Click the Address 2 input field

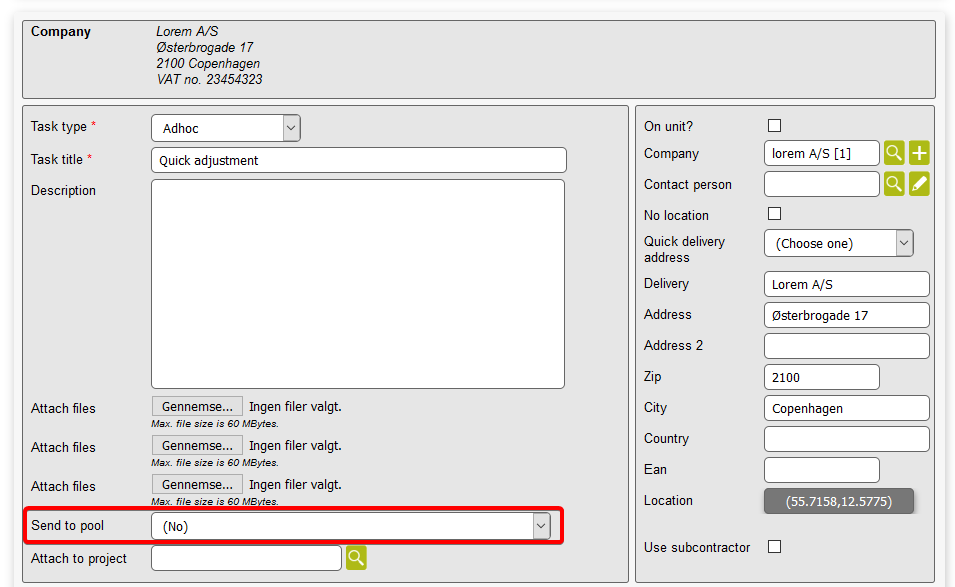click(x=846, y=346)
